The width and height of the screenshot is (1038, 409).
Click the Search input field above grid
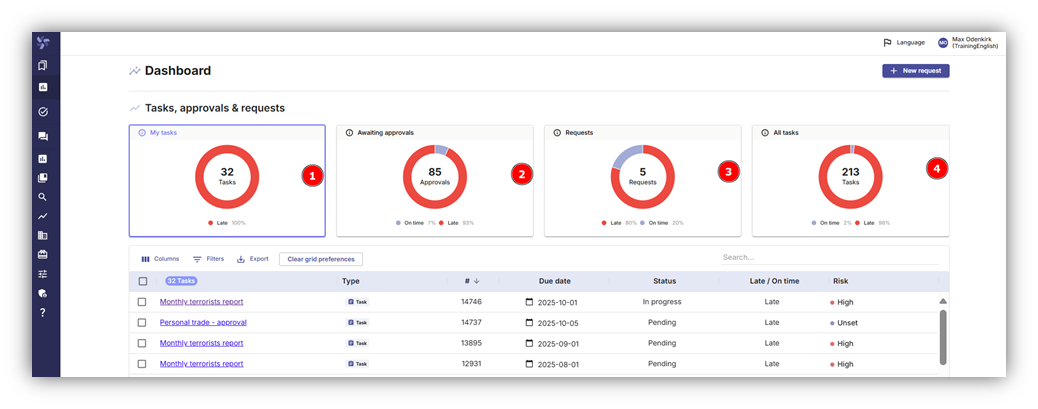(829, 257)
